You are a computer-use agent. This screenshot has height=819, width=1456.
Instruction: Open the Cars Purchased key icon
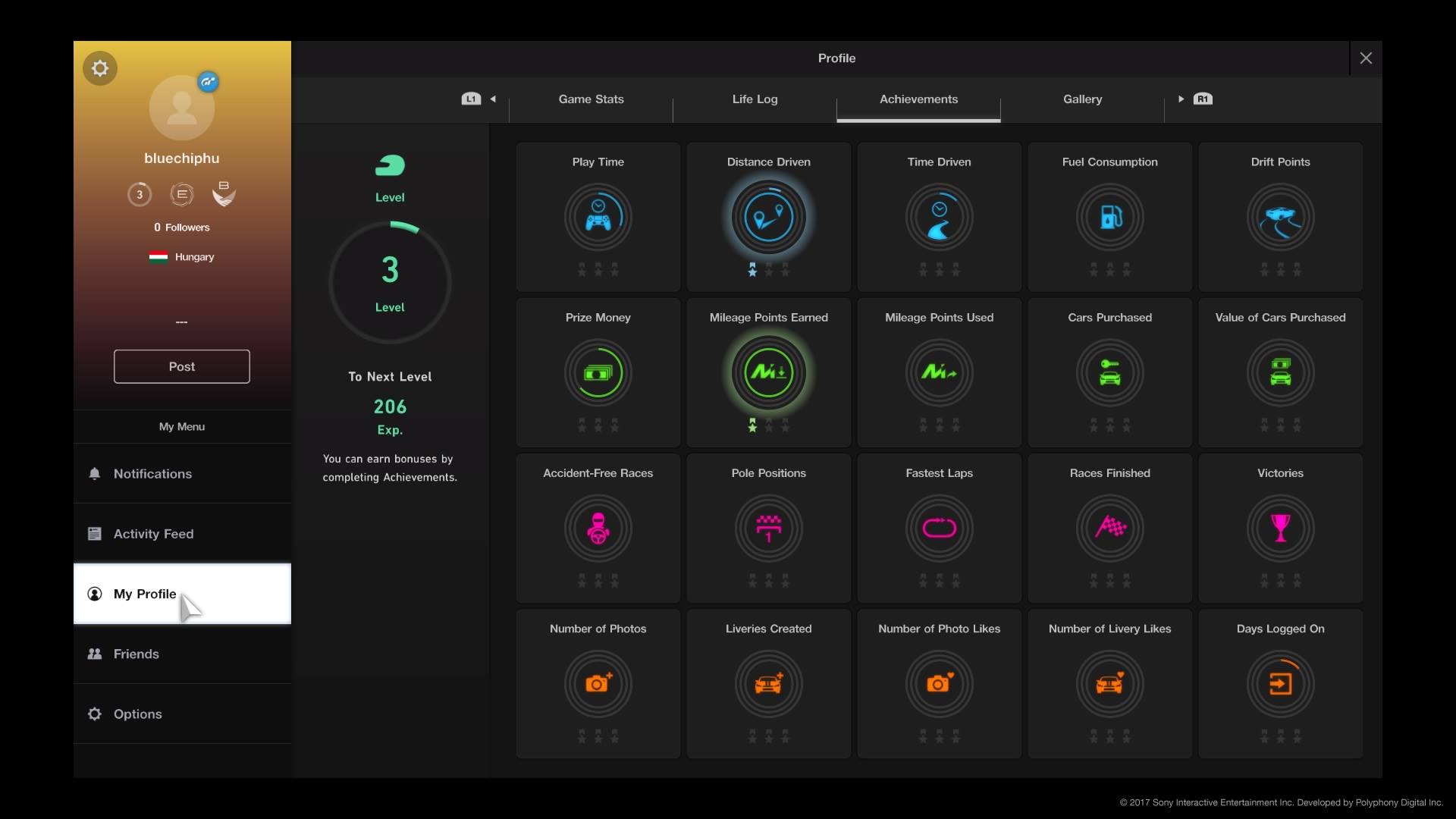click(1109, 373)
